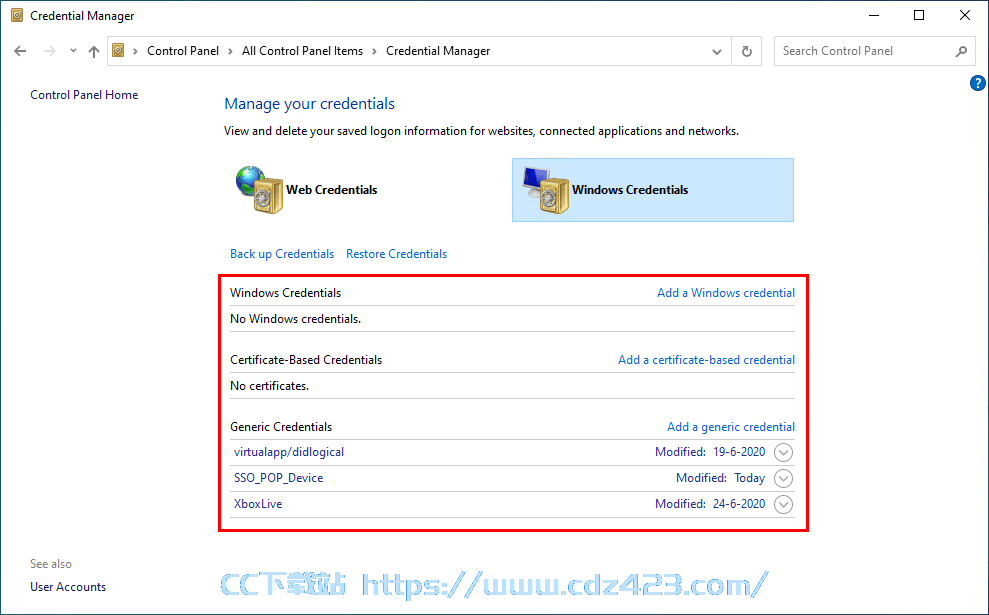
Task: Click the Windows Credentials monitor safe icon
Action: tap(546, 190)
